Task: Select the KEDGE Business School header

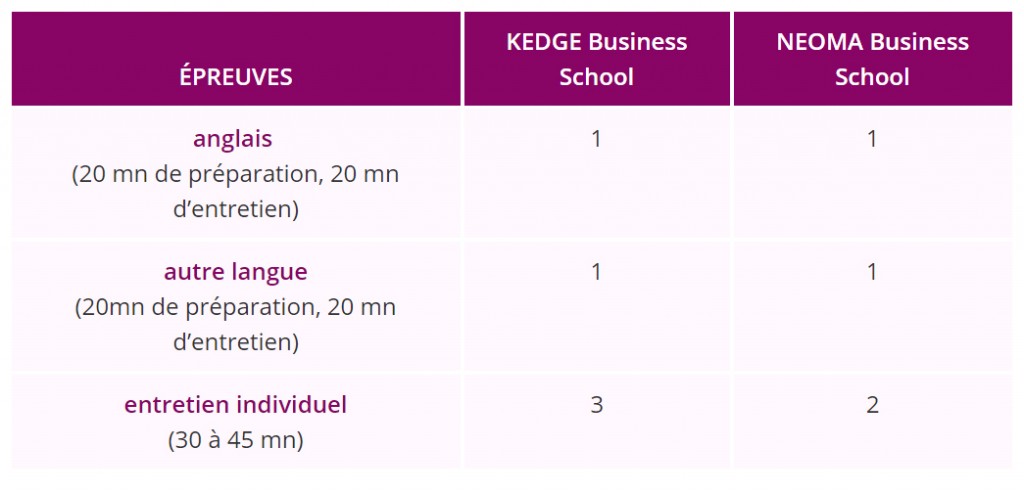Action: 597,59
